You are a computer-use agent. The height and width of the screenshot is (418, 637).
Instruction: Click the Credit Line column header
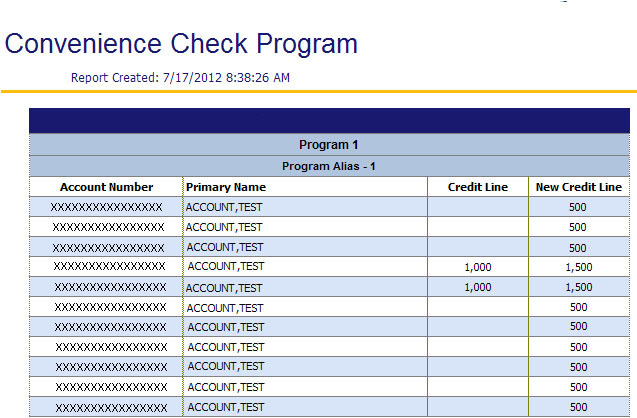[x=477, y=187]
